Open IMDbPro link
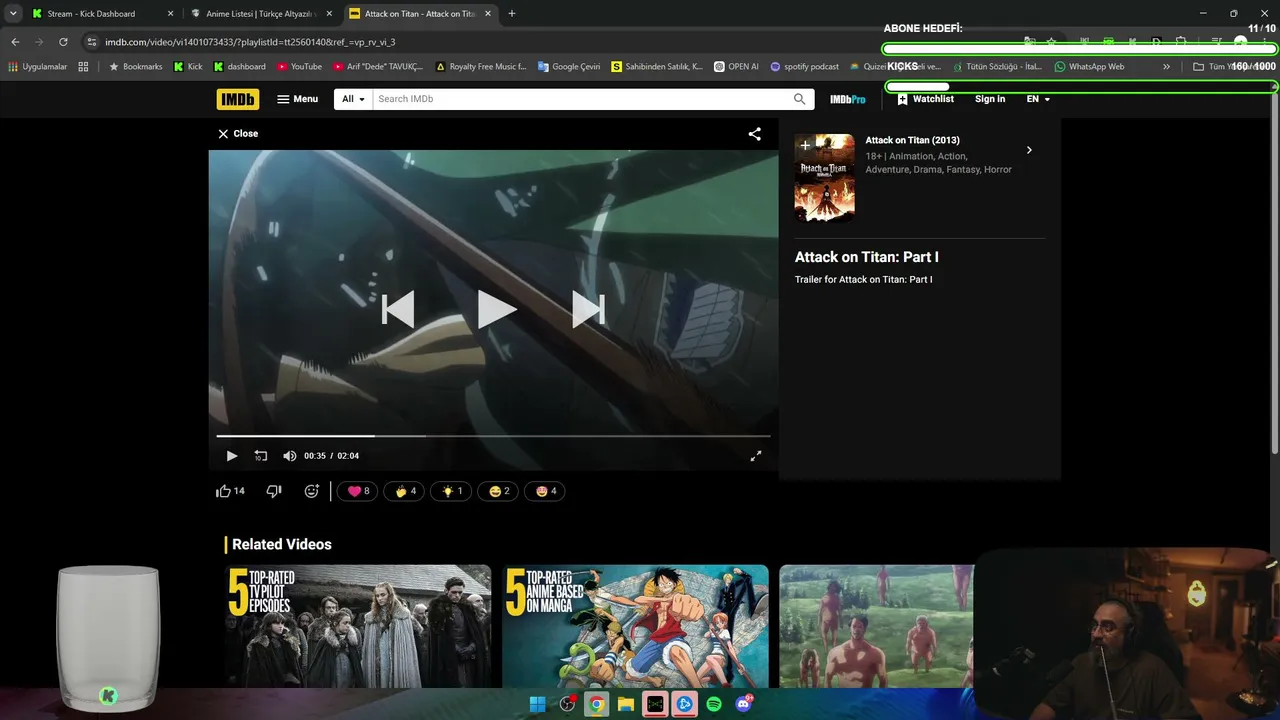The width and height of the screenshot is (1280, 720). (848, 99)
